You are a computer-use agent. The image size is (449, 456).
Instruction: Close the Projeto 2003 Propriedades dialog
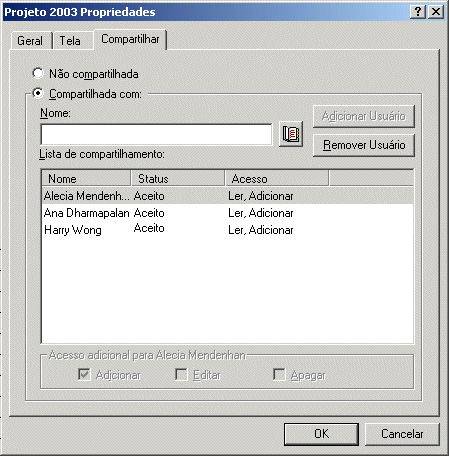click(x=436, y=12)
